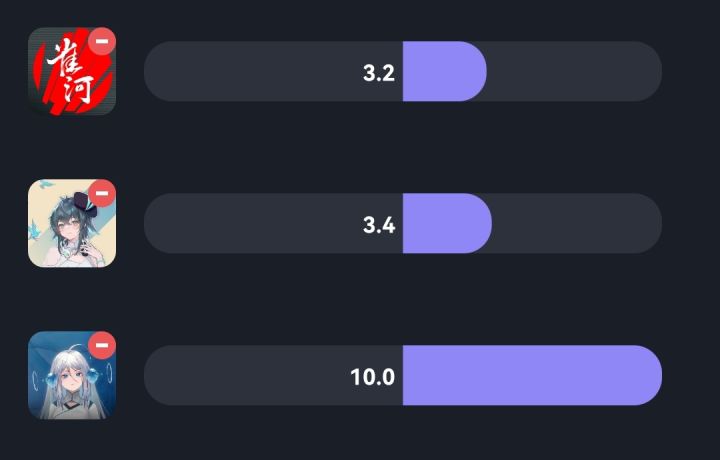The width and height of the screenshot is (720, 460).
Task: Click the green-haired character app icon
Action: [68, 226]
